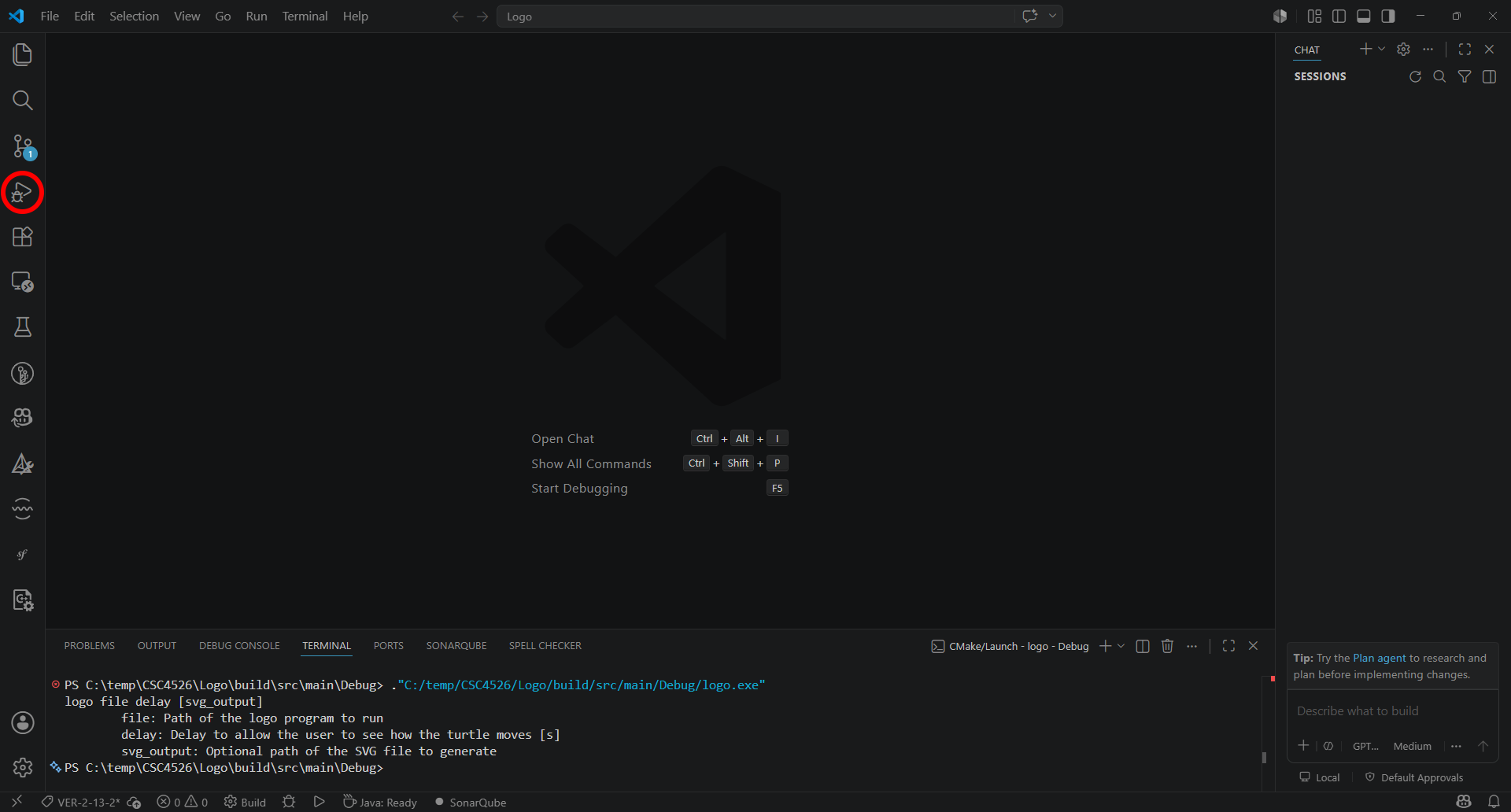The width and height of the screenshot is (1511, 812).
Task: Click the terminal scrollbar thumb
Action: [x=1264, y=758]
